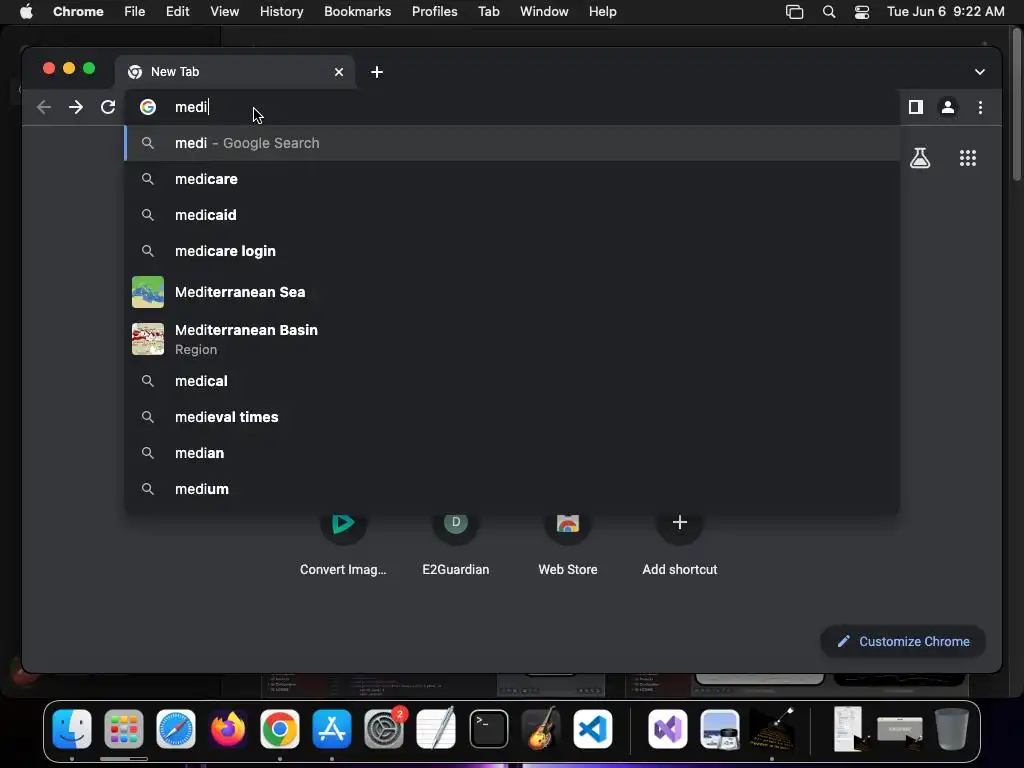
Task: Open the E2Guardian shortcut
Action: [455, 544]
